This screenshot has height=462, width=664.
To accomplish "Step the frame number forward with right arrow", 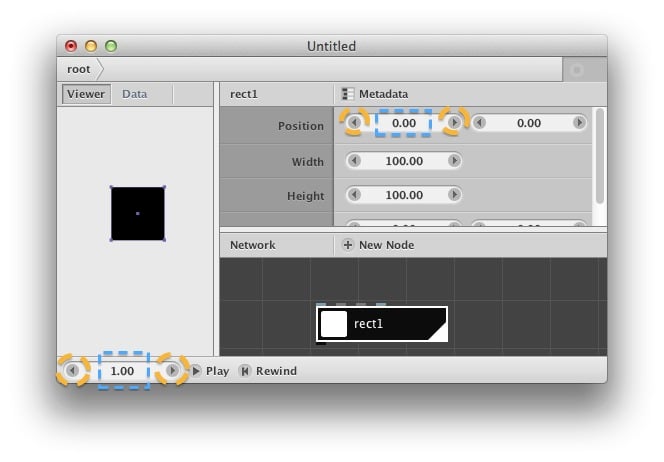I will click(x=172, y=371).
